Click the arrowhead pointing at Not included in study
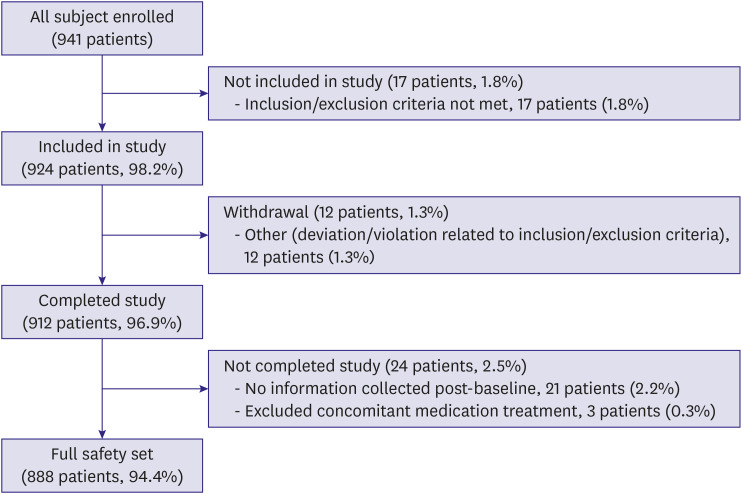Screen dimensions: 742x494 point(203,96)
